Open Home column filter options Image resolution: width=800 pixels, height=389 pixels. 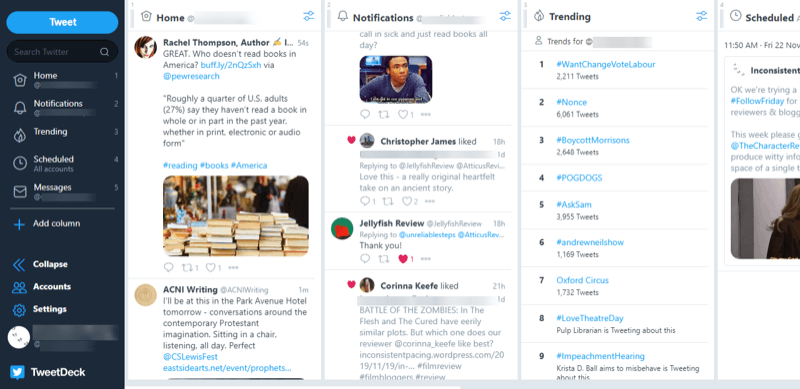tap(309, 16)
